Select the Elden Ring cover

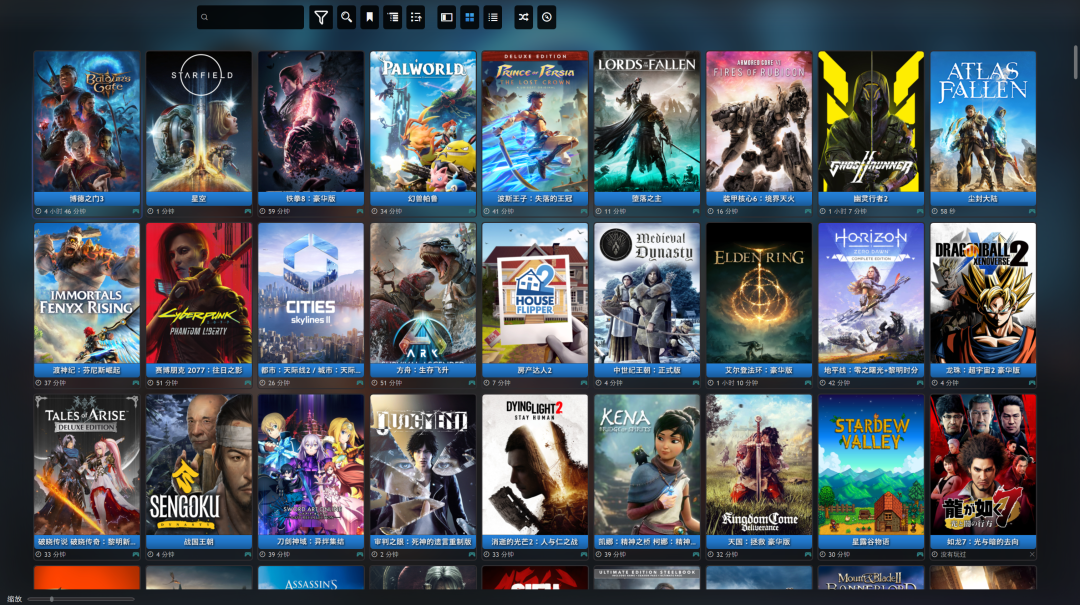[x=759, y=293]
